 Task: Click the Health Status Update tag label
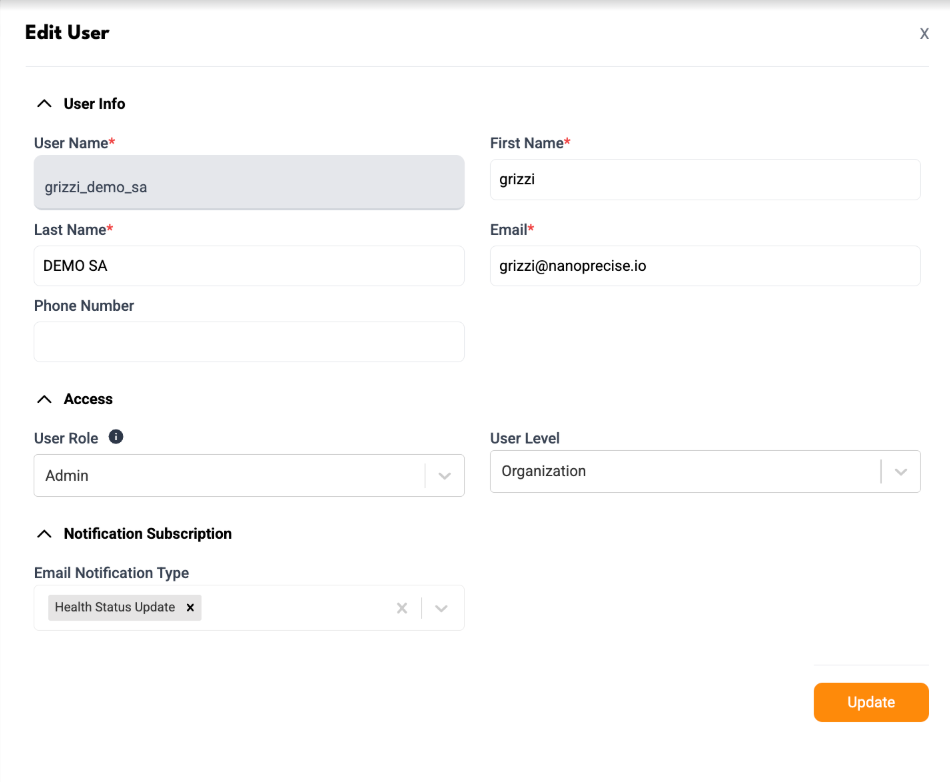click(x=115, y=608)
